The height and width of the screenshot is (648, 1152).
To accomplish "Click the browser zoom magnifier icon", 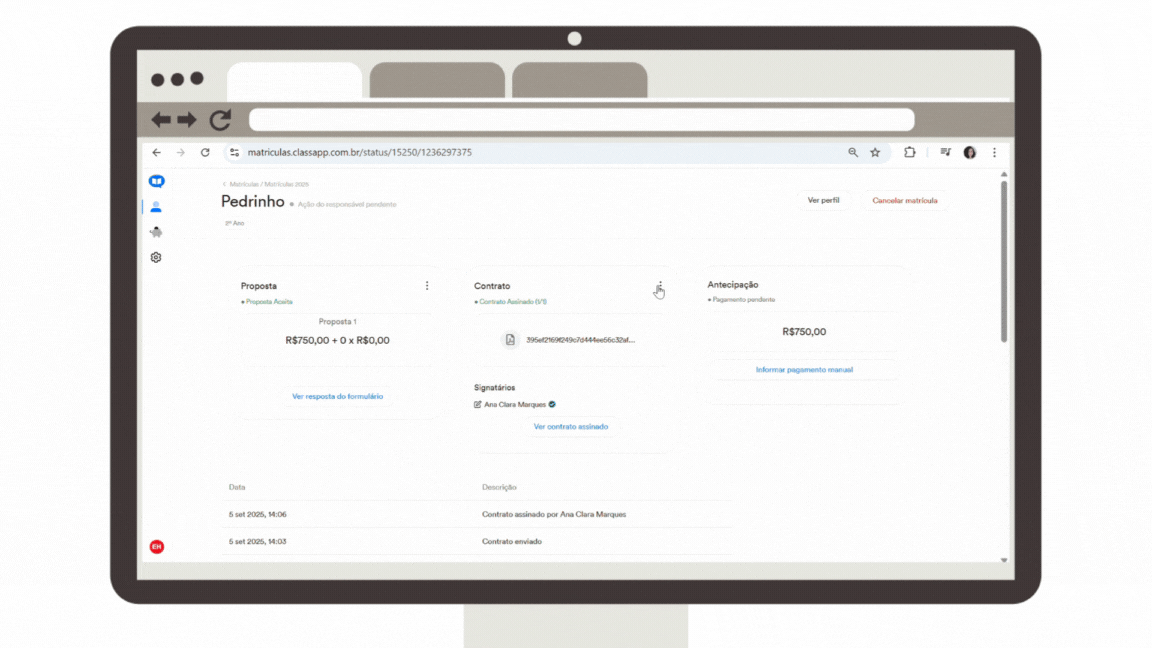I will point(853,153).
